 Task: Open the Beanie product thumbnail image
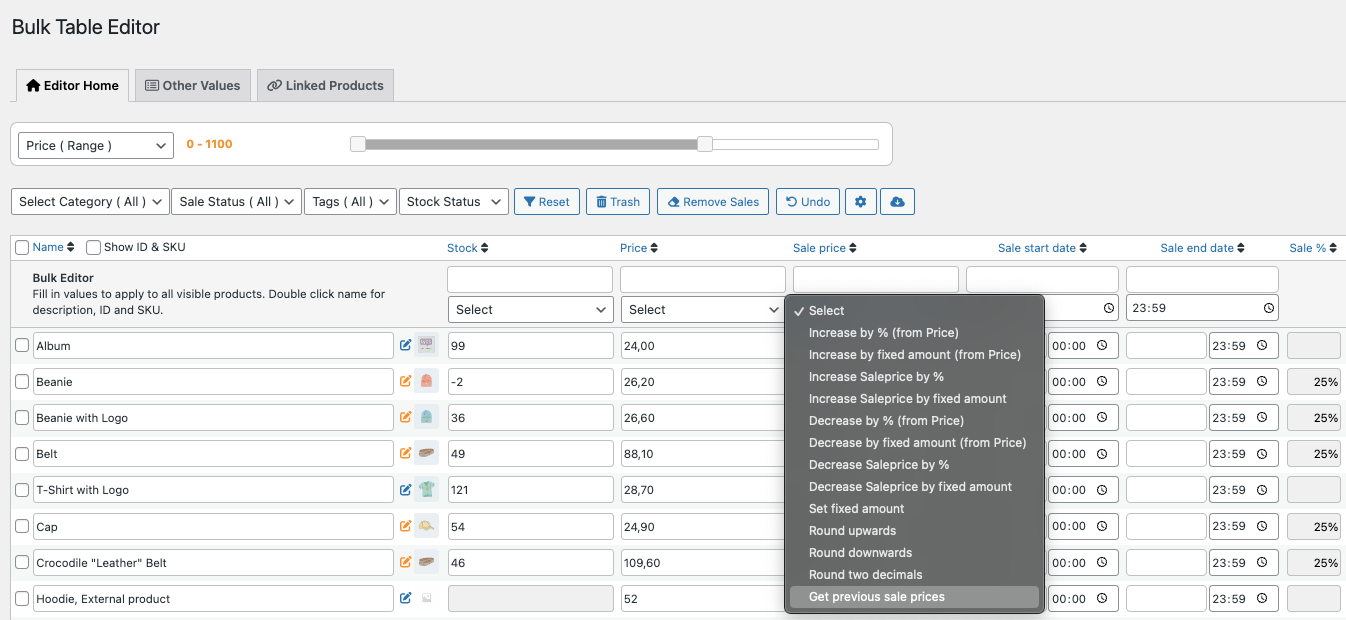pyautogui.click(x=425, y=381)
